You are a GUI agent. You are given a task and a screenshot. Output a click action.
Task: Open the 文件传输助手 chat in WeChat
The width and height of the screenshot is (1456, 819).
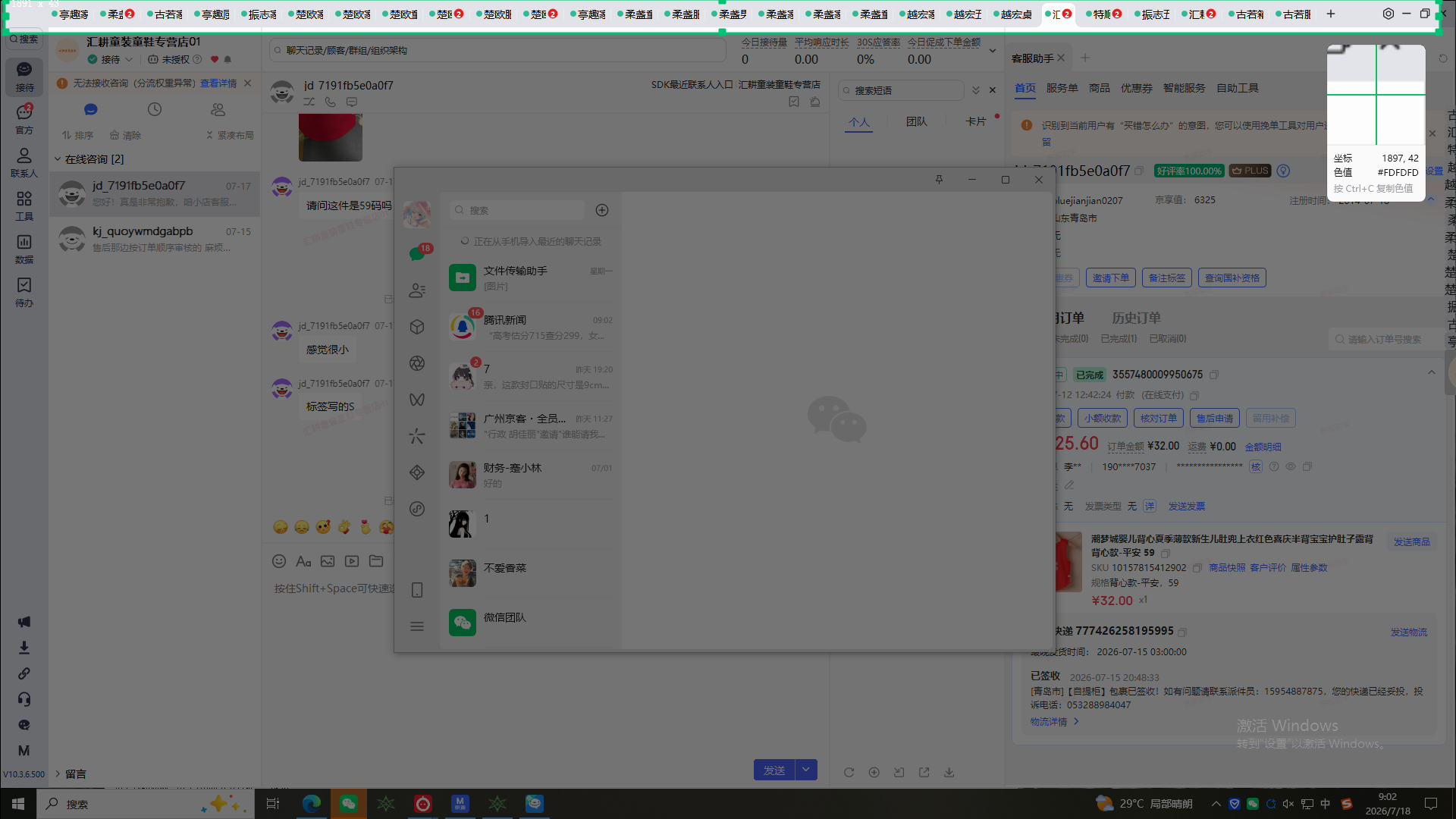(x=531, y=278)
